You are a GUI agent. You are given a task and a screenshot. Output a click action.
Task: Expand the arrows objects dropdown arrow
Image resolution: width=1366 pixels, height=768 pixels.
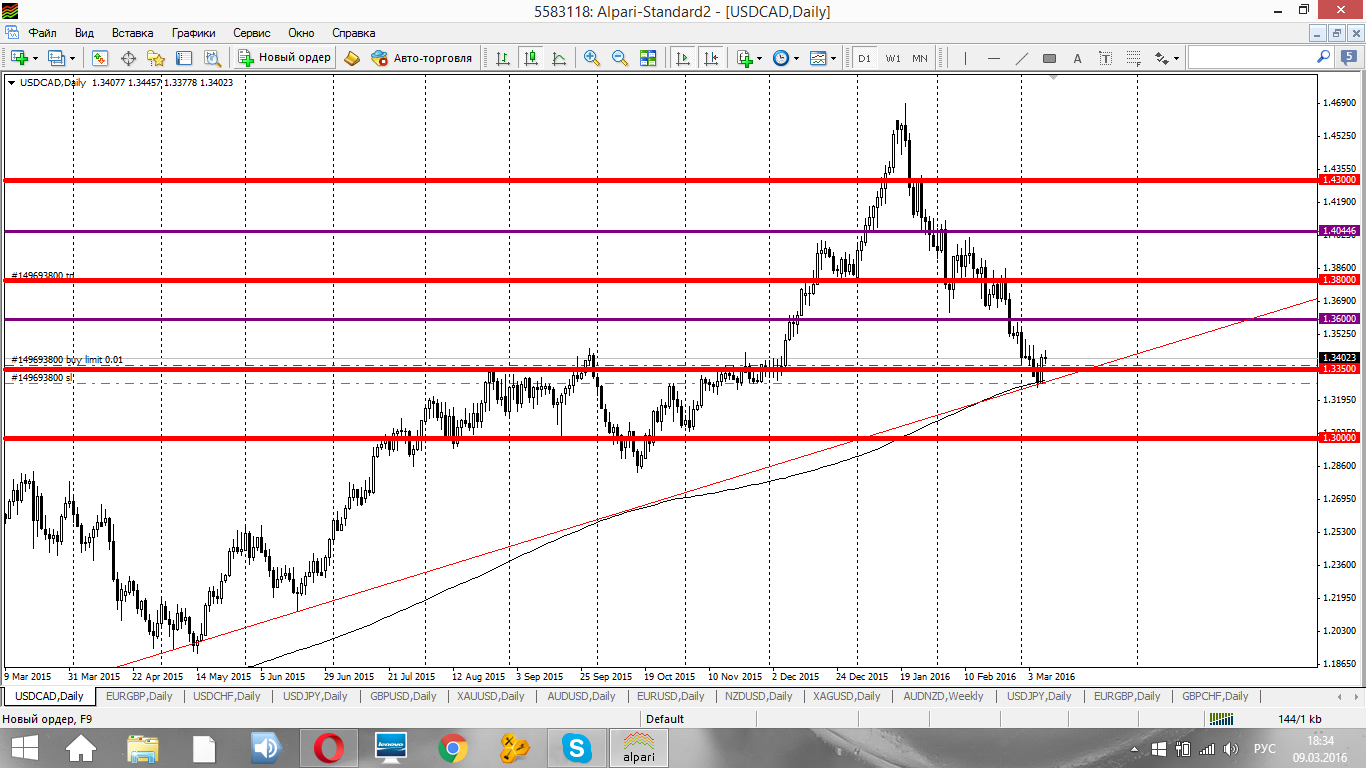tap(1177, 58)
